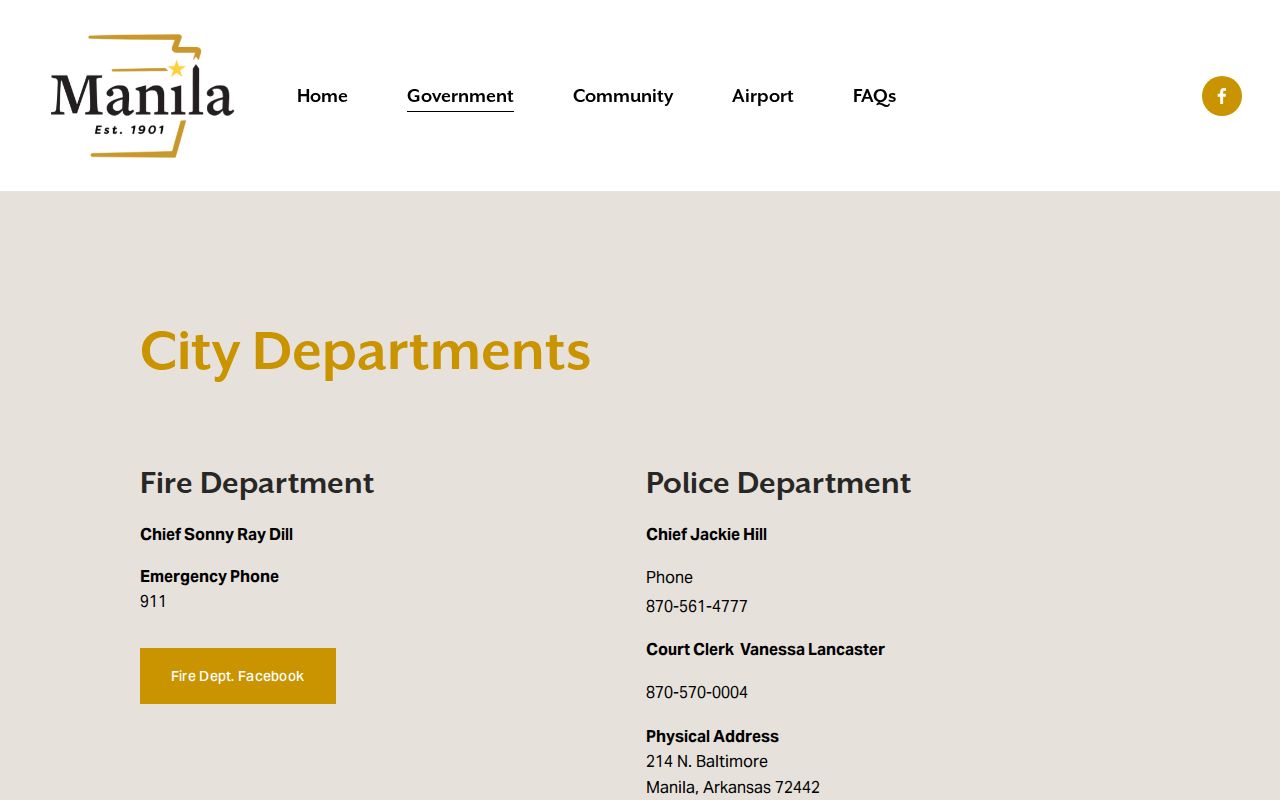Select Chief Sonny Ray Dill text
The height and width of the screenshot is (800, 1280).
[x=216, y=534]
